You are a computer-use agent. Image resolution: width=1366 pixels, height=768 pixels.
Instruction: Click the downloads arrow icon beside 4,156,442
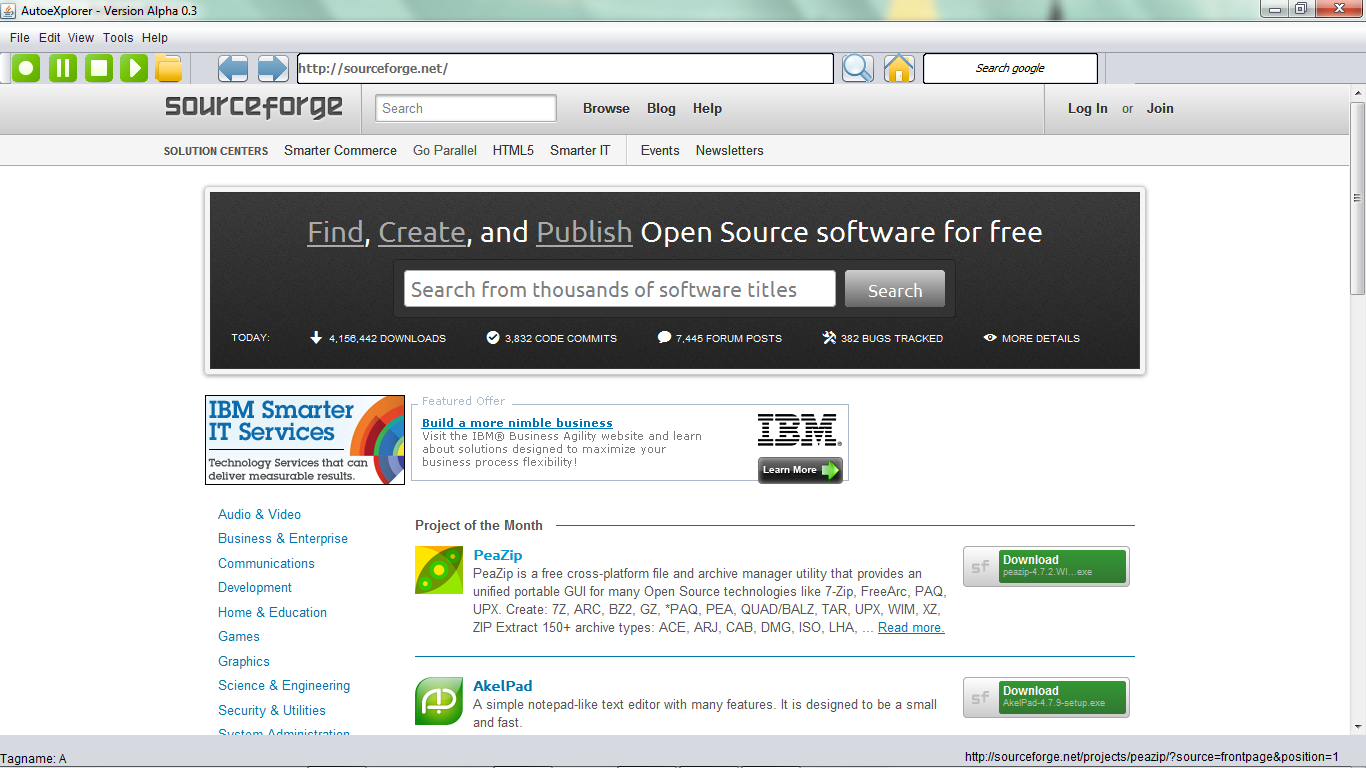click(x=315, y=337)
